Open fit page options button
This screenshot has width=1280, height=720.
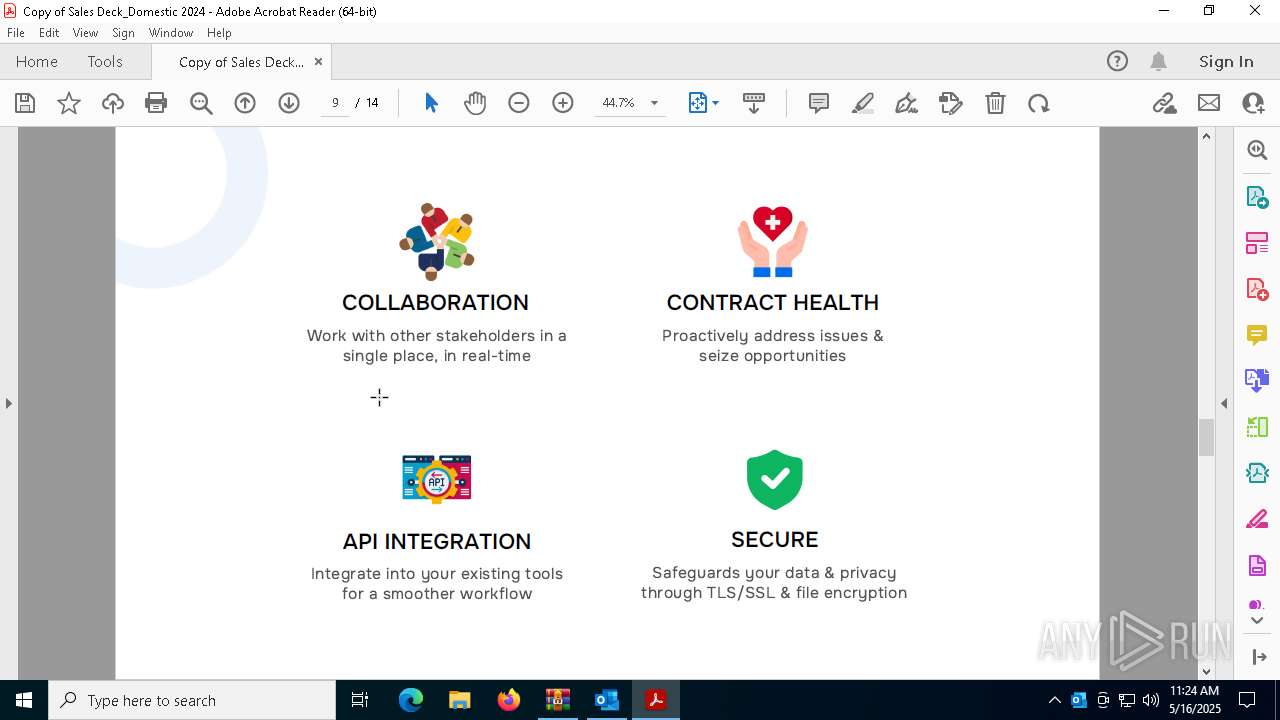coord(703,103)
